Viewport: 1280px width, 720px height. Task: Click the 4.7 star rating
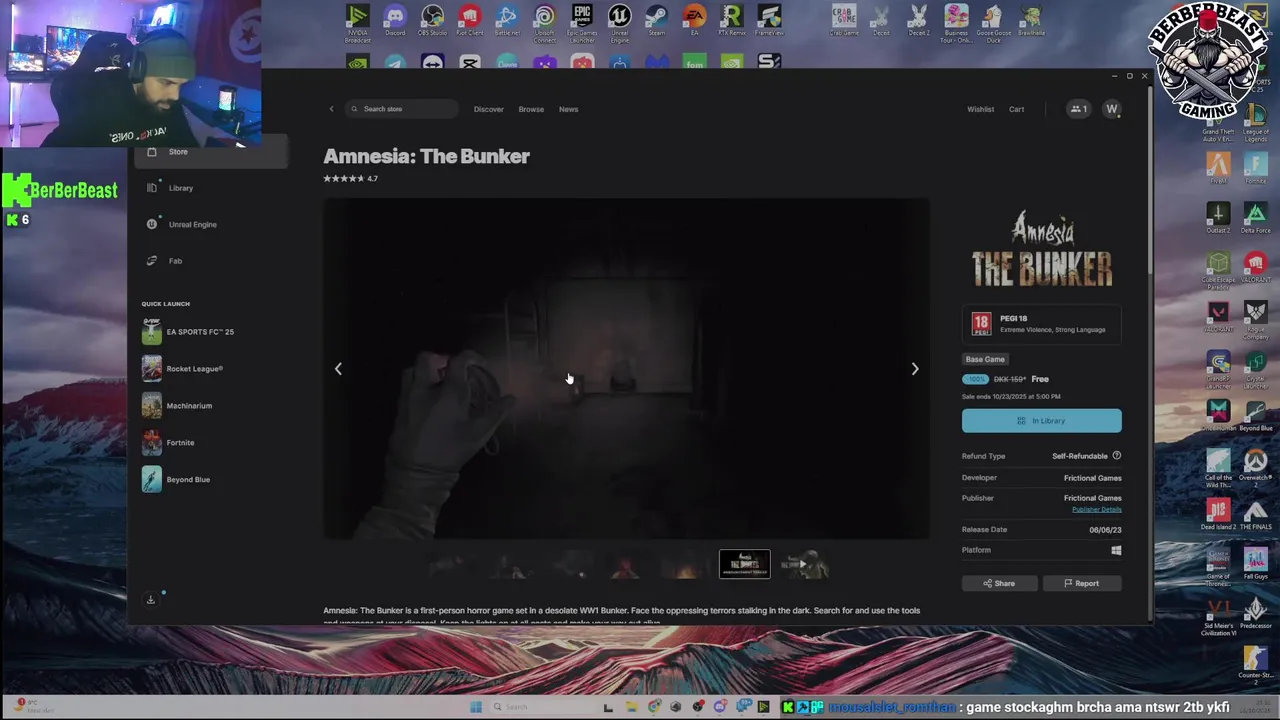[350, 179]
